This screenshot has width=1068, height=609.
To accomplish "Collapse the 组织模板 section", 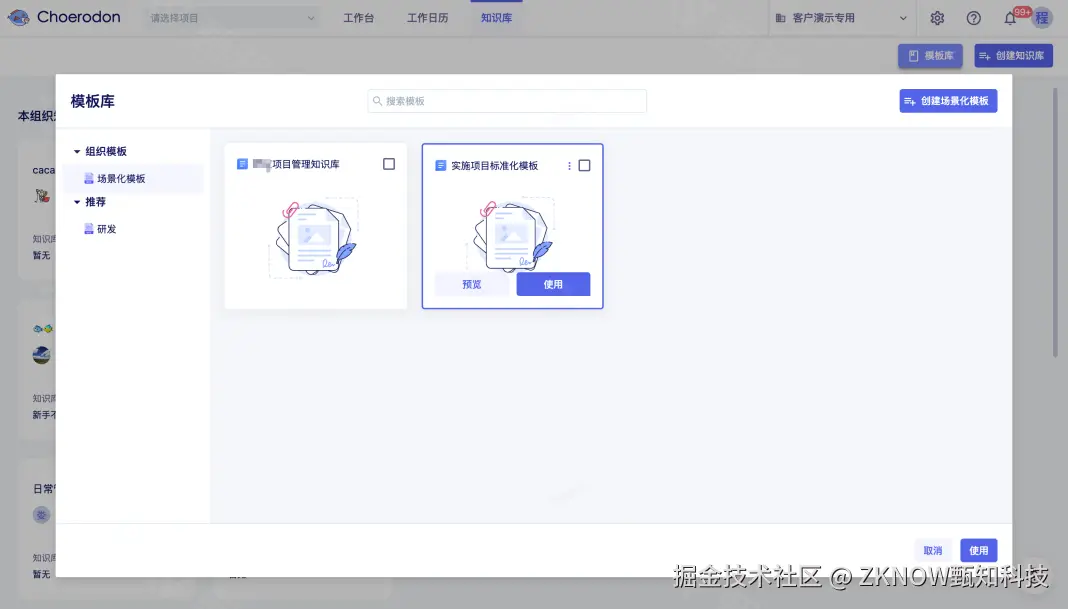I will [x=77, y=151].
